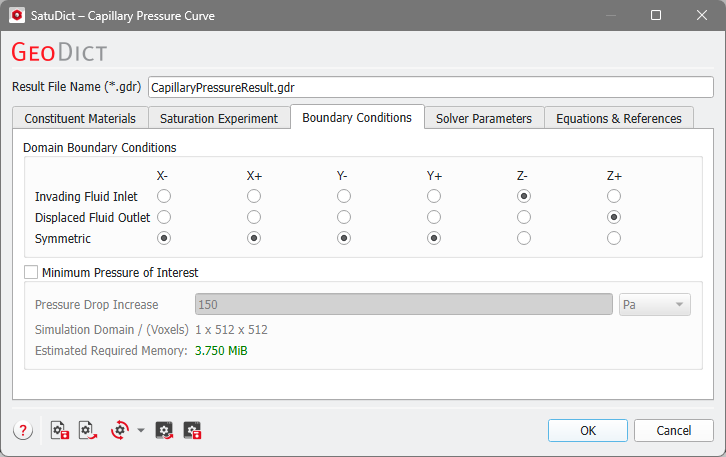The height and width of the screenshot is (457, 726).
Task: Select Z- Invading Fluid Inlet radio
Action: (x=524, y=196)
